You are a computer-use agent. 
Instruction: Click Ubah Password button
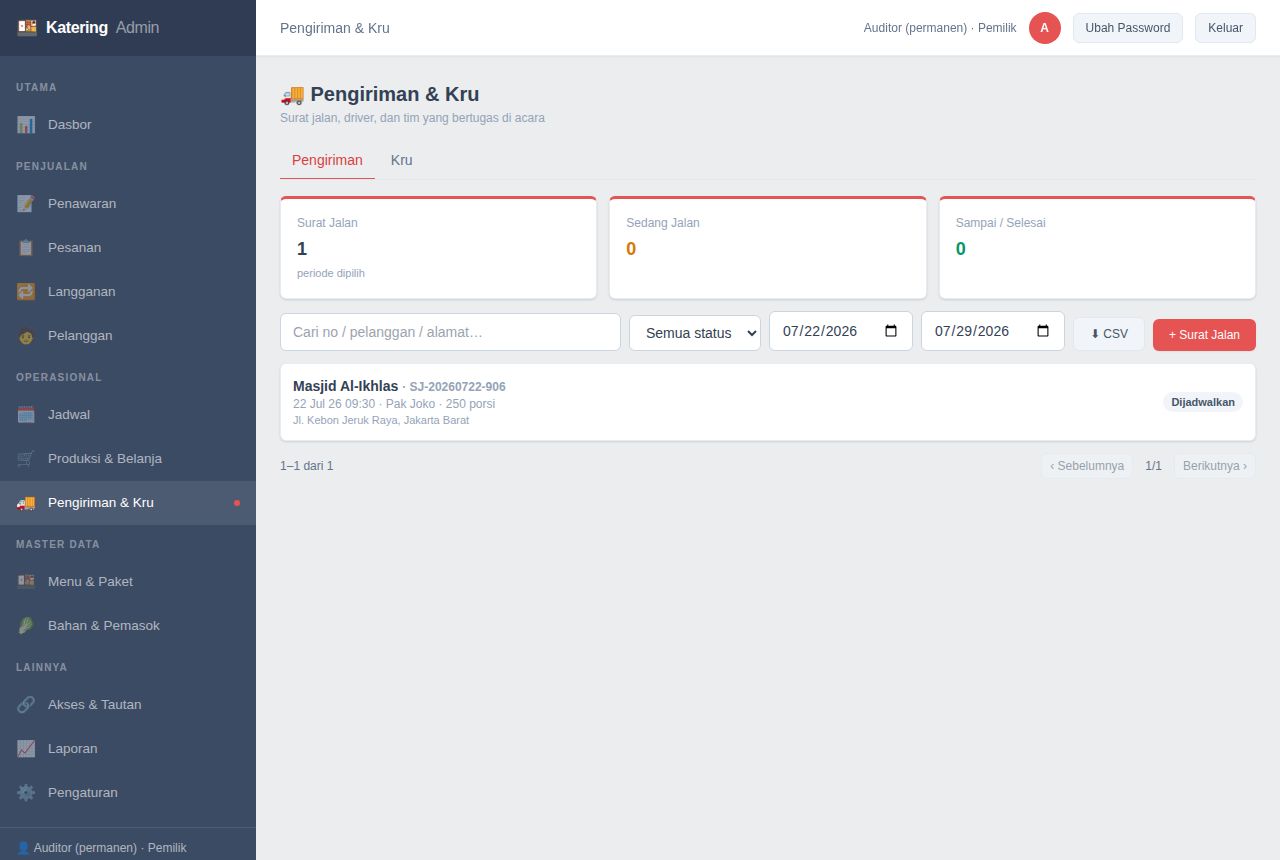pos(1128,28)
